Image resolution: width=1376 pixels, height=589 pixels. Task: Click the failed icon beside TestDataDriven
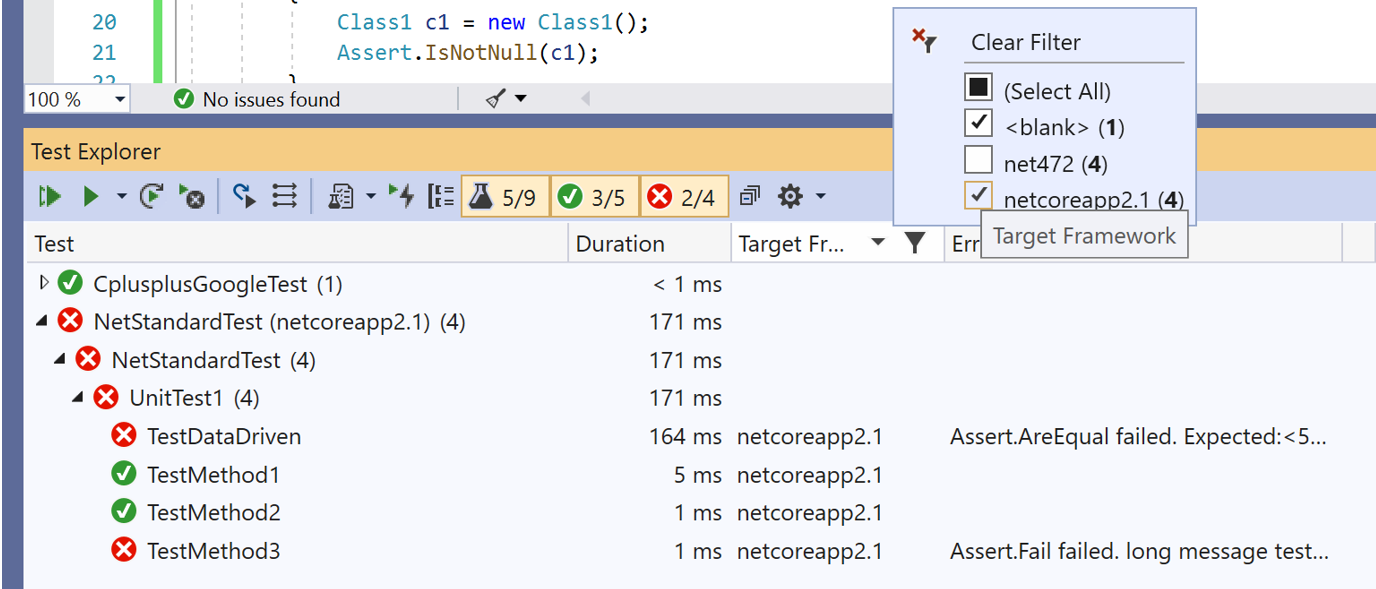124,435
